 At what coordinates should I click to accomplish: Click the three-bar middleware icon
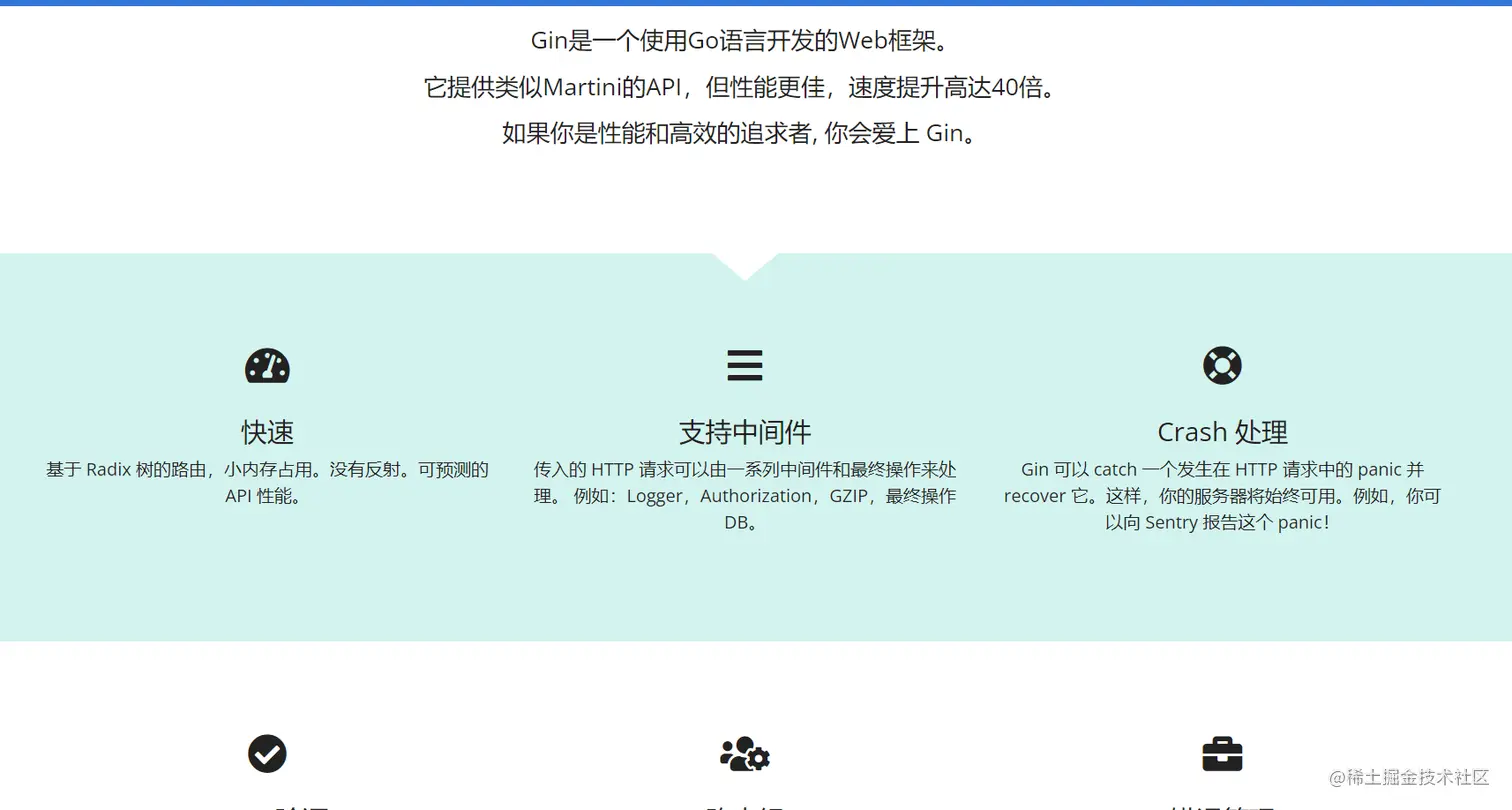coord(745,365)
